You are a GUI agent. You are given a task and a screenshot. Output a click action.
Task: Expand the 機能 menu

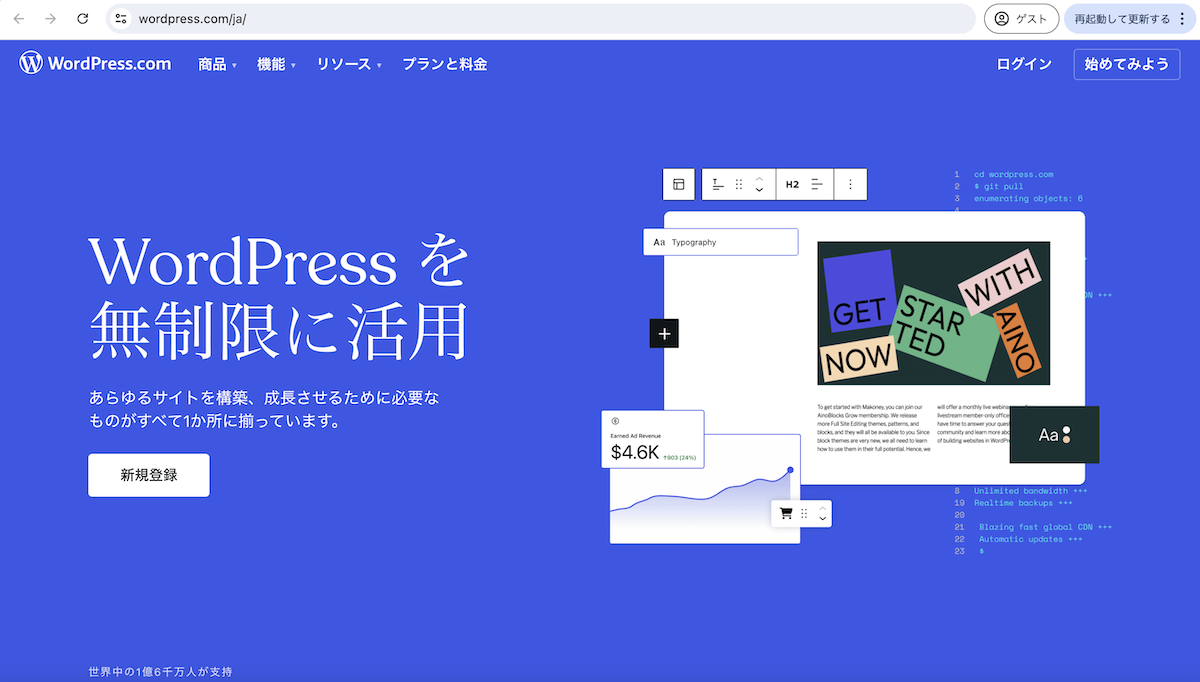pyautogui.click(x=277, y=64)
